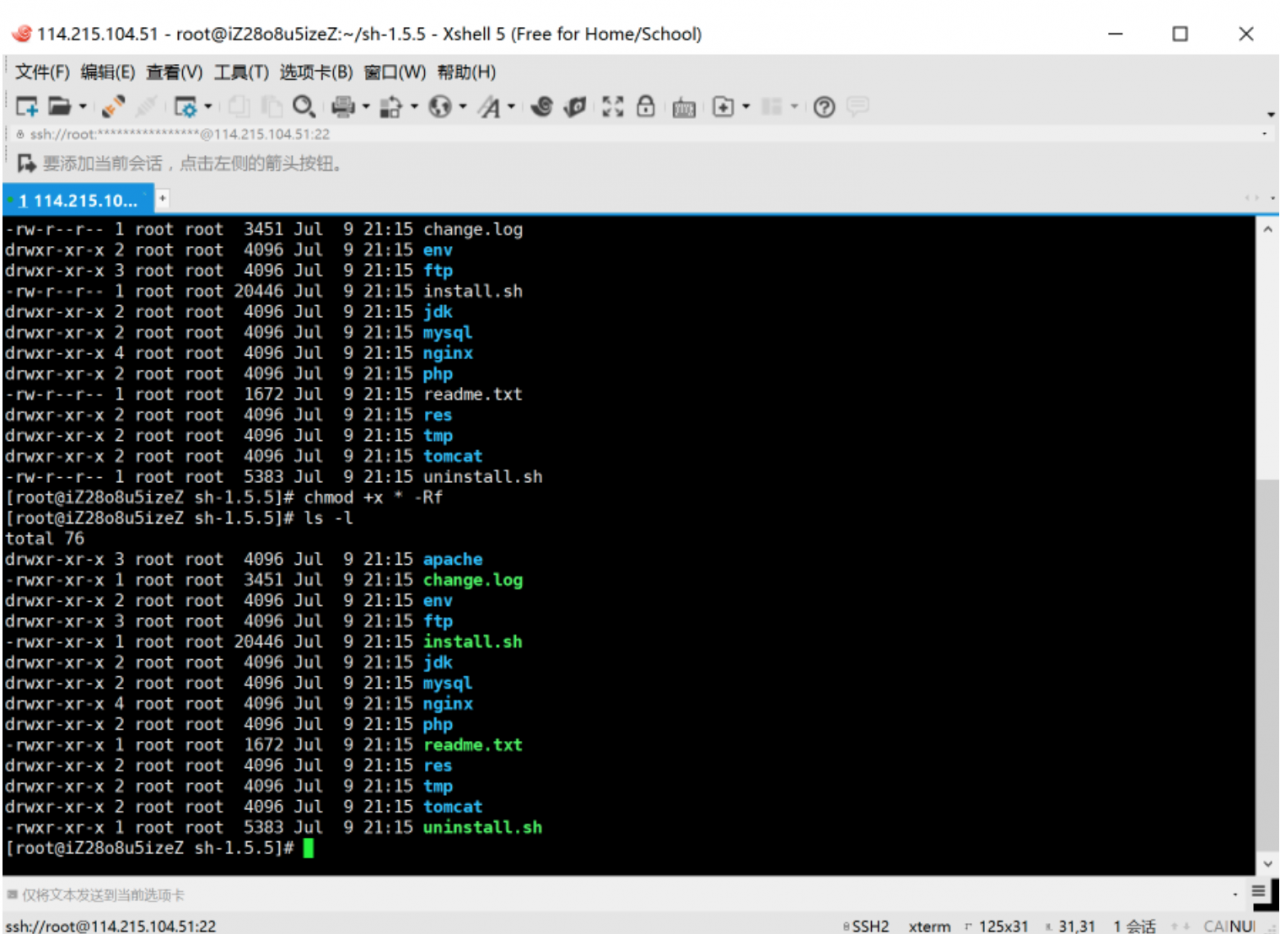Expand the Font dropdown arrow
Viewport: 1280px width, 934px height.
(x=511, y=106)
